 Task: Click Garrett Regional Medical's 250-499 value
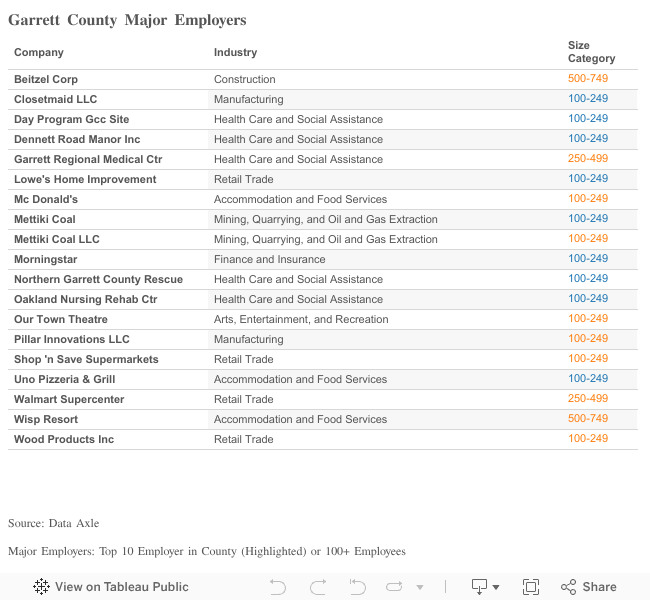[588, 158]
